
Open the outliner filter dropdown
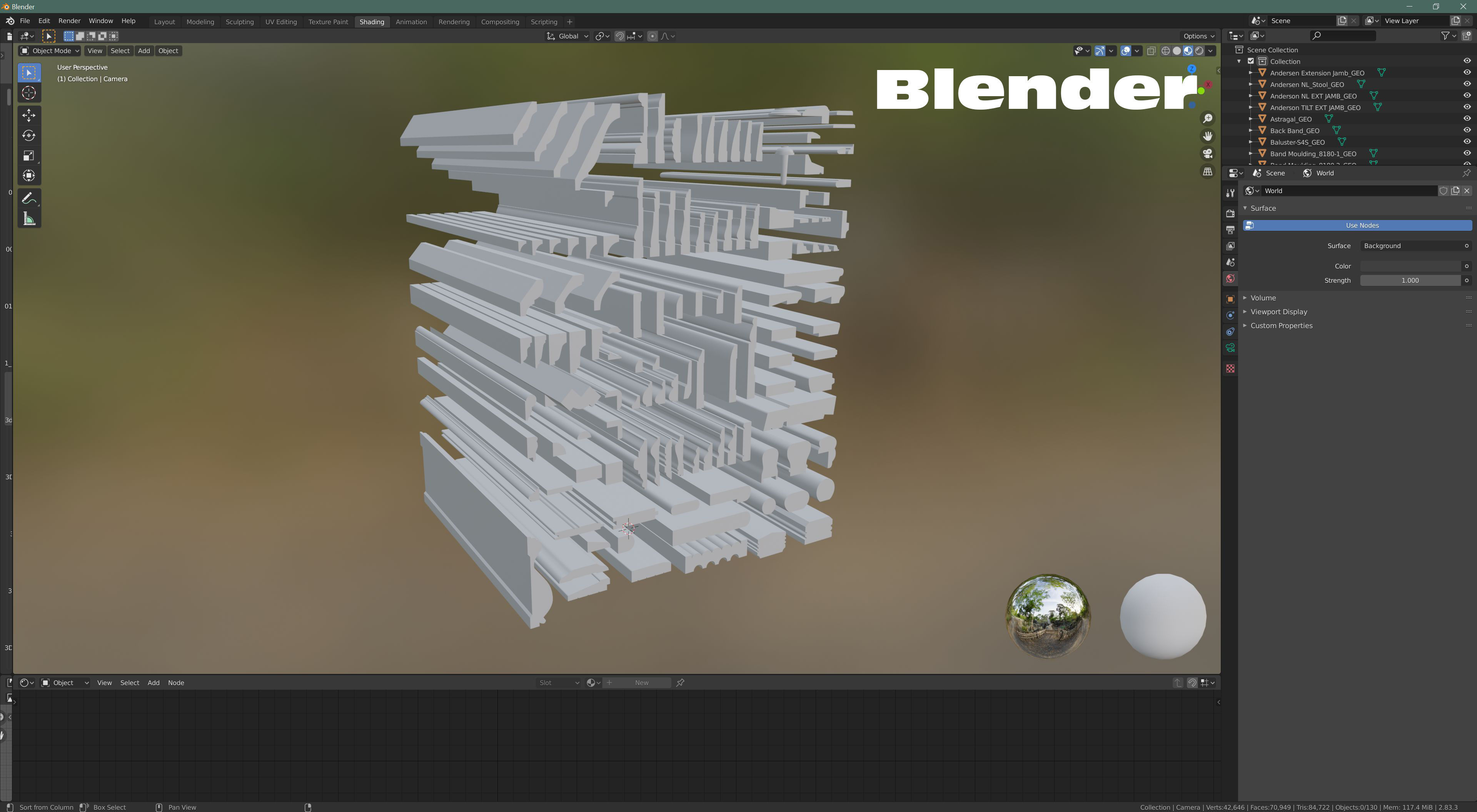tap(1448, 35)
